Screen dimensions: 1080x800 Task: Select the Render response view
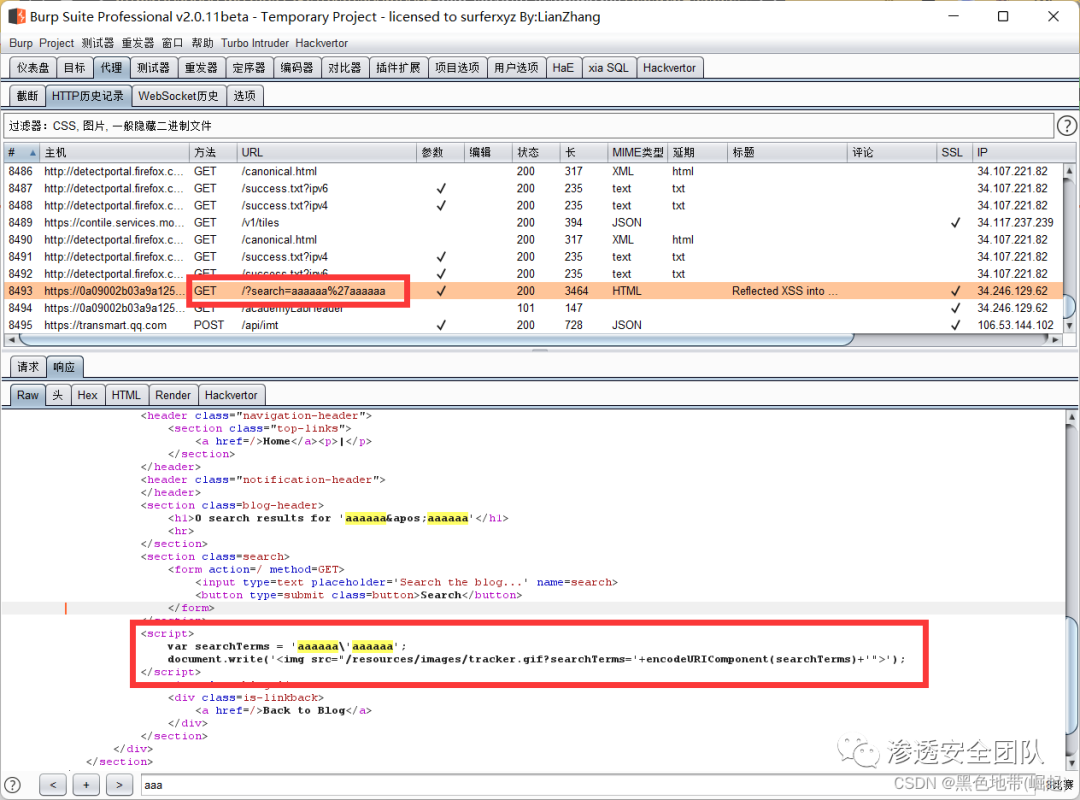[x=173, y=395]
